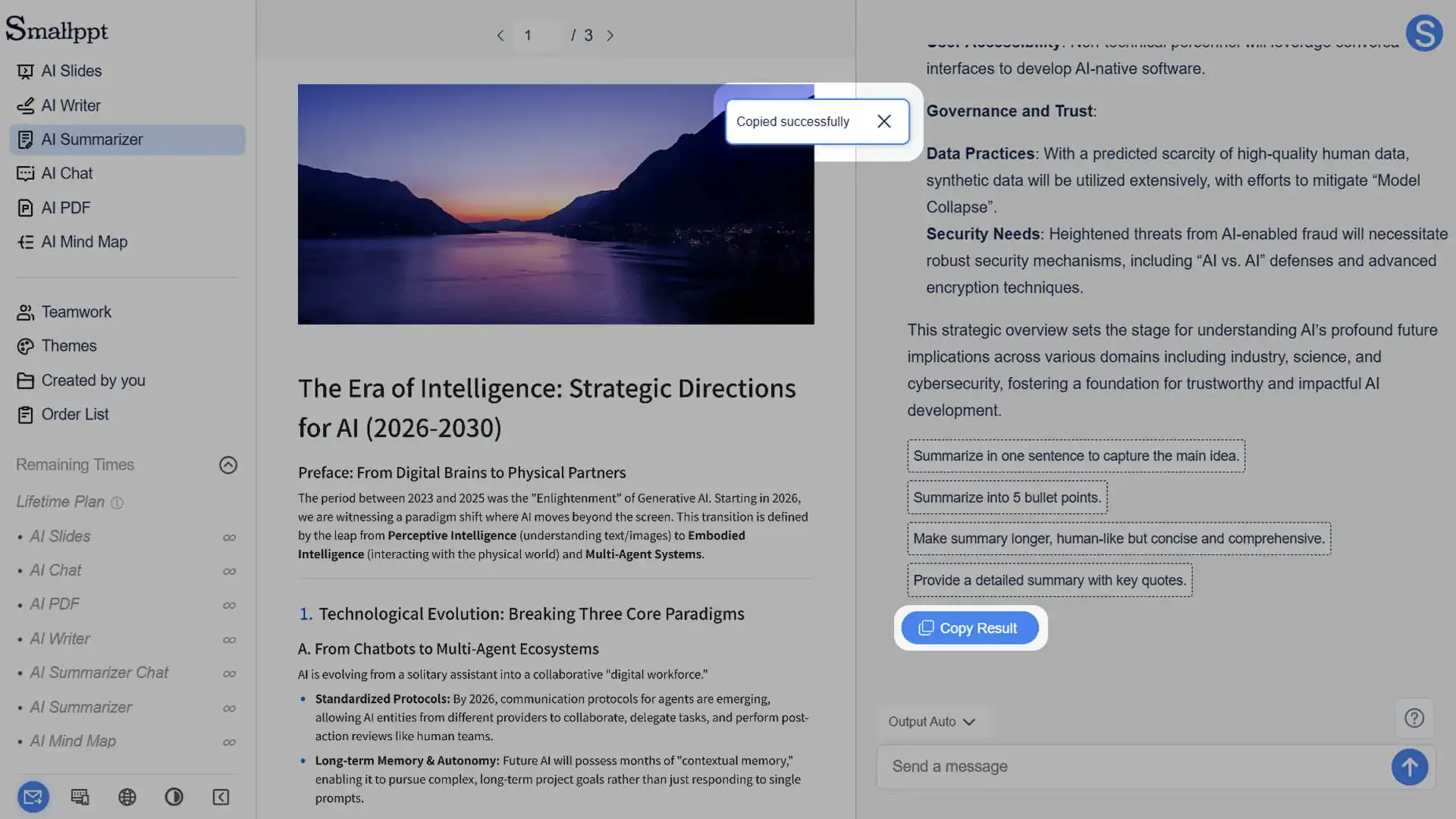The width and height of the screenshot is (1456, 819).
Task: Dismiss the Copied successfully notification
Action: coord(883,121)
